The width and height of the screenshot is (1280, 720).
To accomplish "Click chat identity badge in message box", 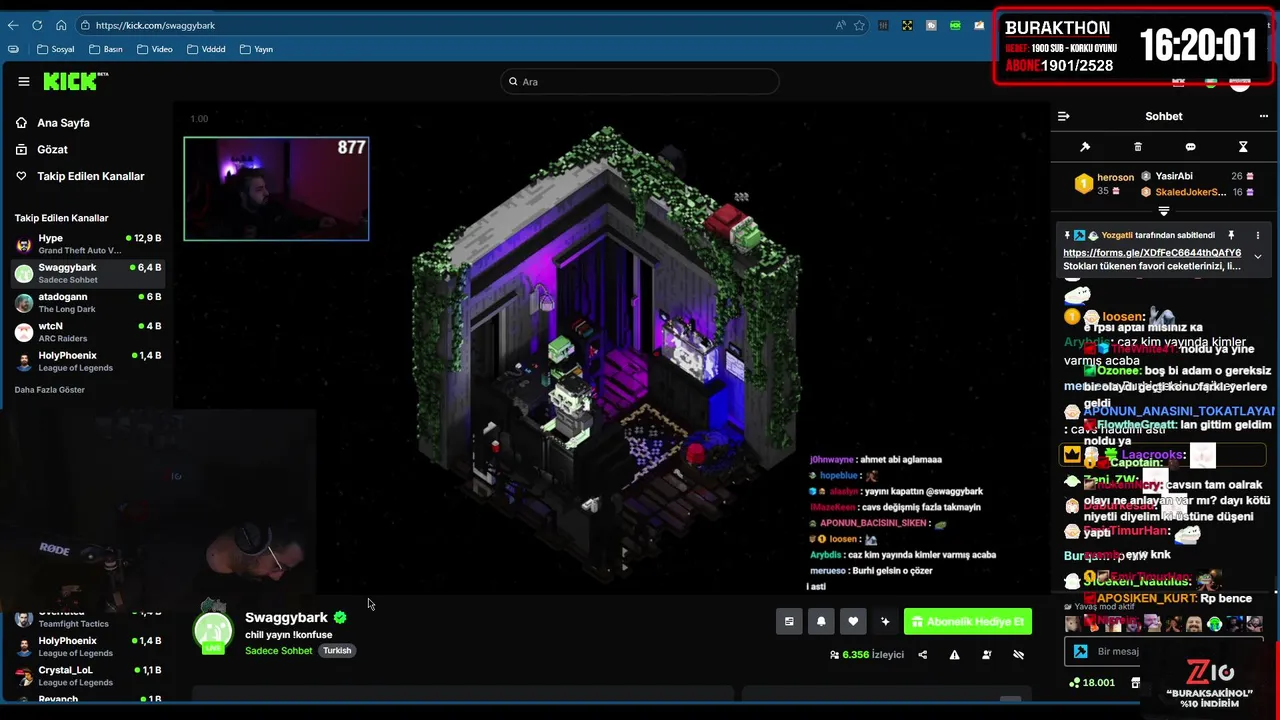I will (x=1080, y=651).
